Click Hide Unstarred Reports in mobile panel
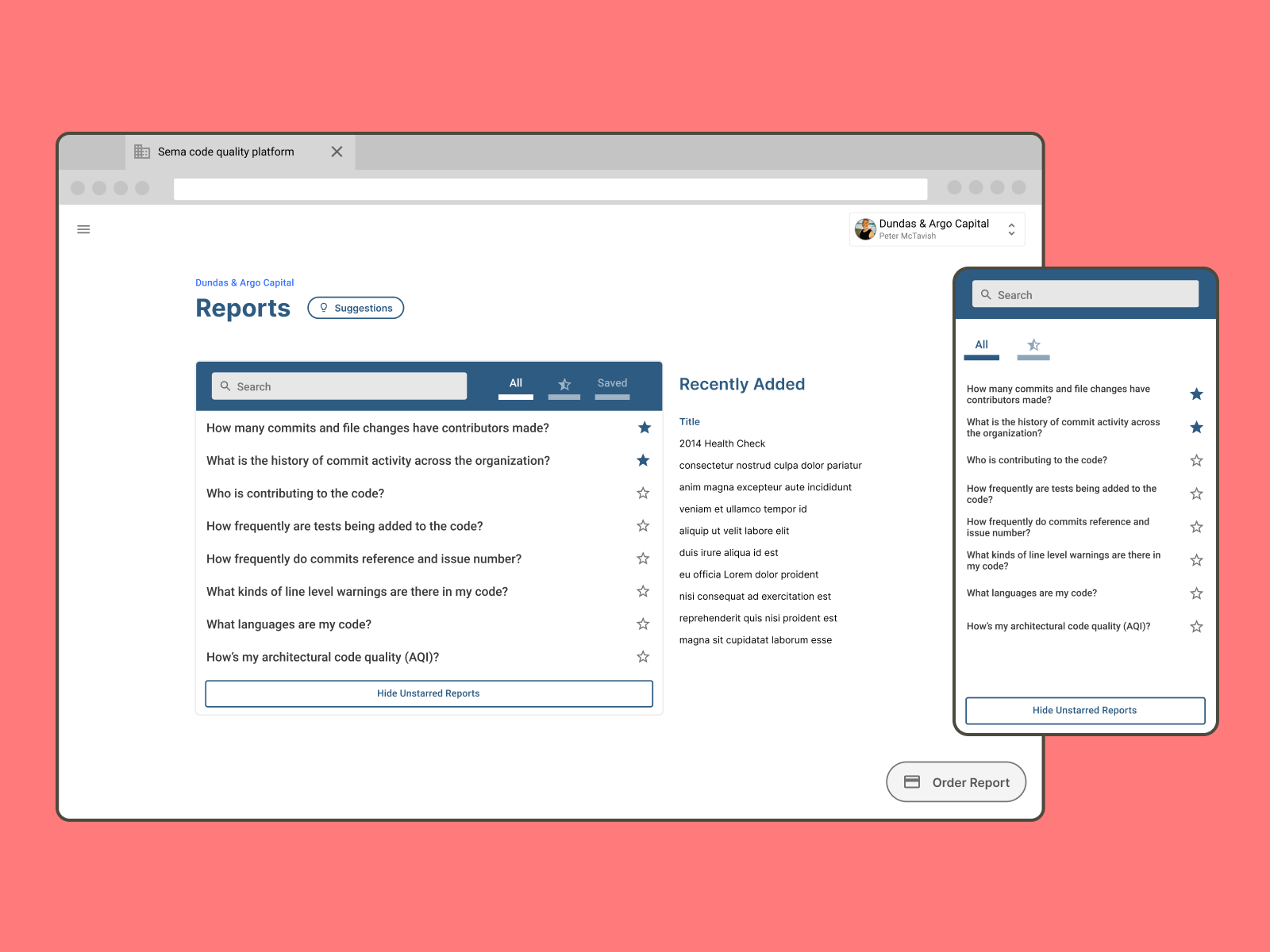 pyautogui.click(x=1085, y=711)
